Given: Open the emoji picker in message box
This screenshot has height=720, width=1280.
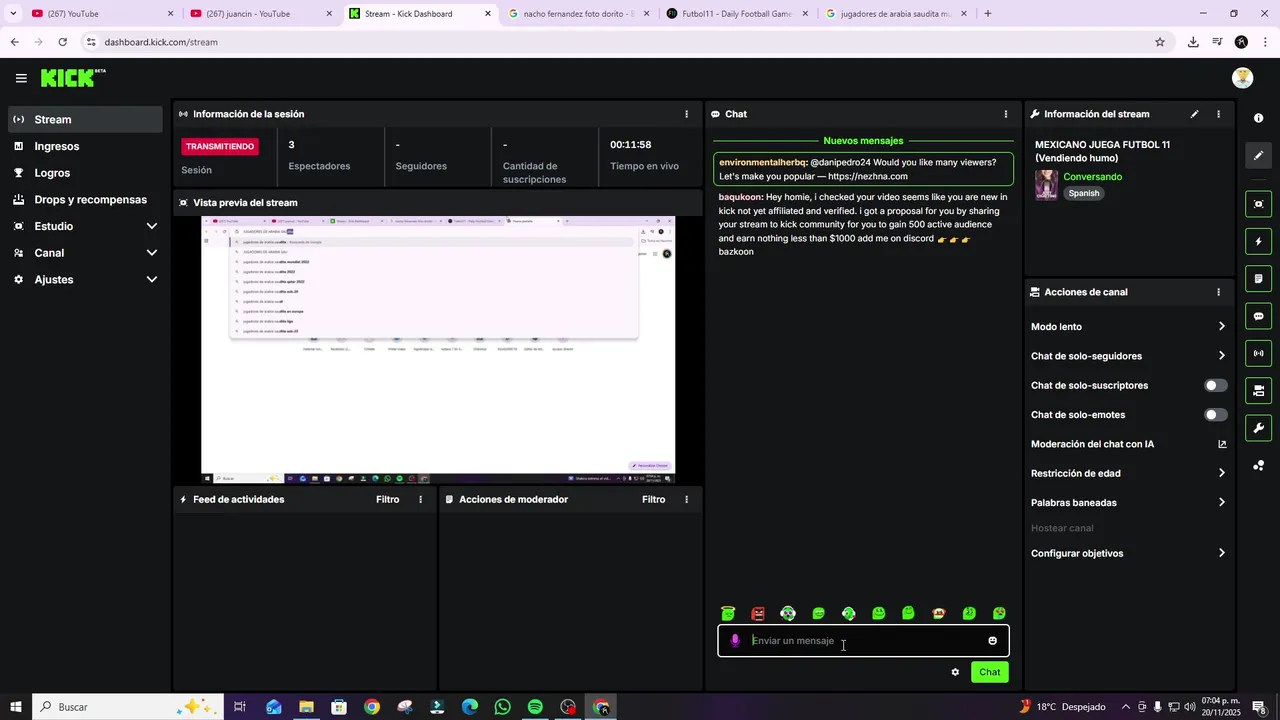Looking at the screenshot, I should pos(993,641).
